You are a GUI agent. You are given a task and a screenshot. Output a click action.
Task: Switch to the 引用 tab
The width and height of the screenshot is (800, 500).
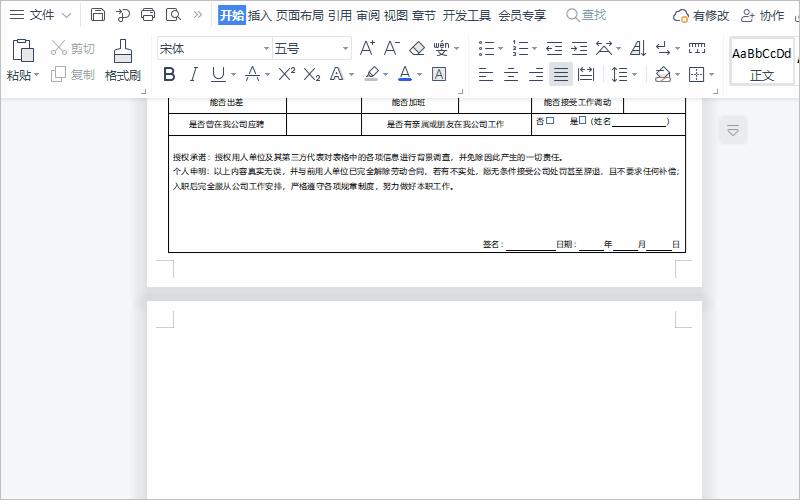[x=340, y=15]
